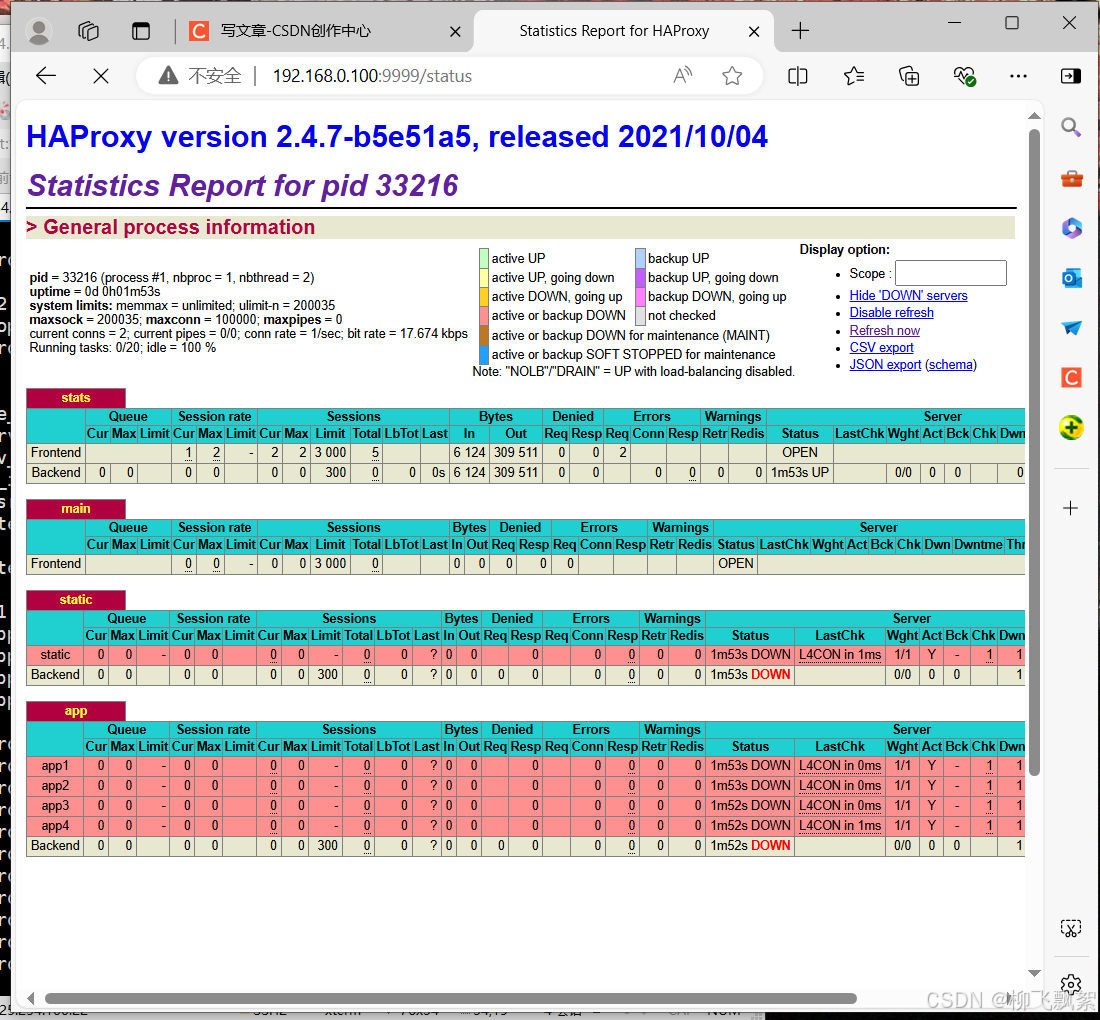Click the active or backup DOWN legend swatch
The height and width of the screenshot is (1020, 1100).
click(x=483, y=316)
